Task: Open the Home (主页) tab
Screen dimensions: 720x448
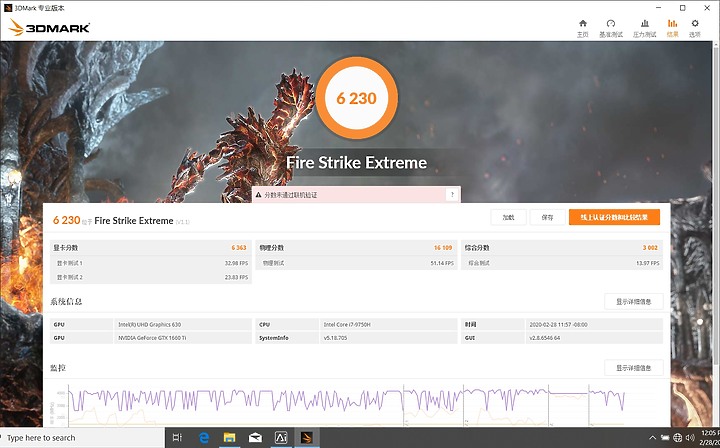Action: [583, 28]
